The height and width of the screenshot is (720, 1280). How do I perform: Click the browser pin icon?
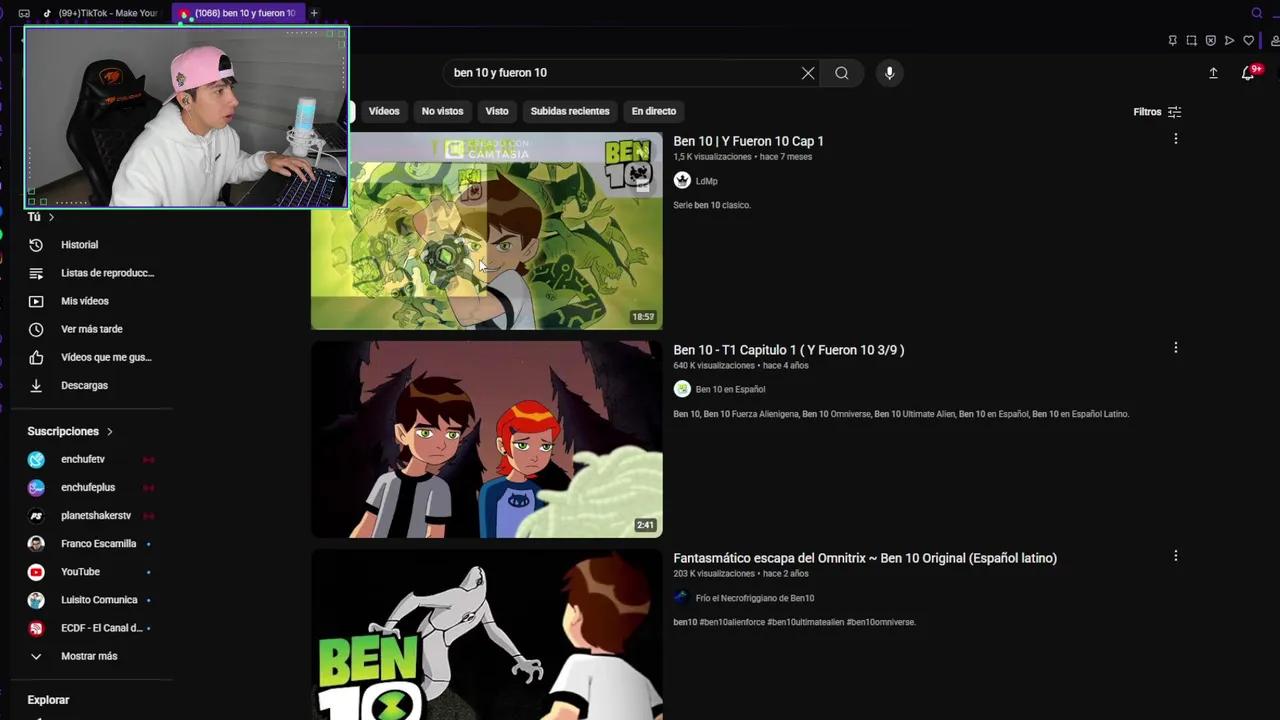[1172, 41]
